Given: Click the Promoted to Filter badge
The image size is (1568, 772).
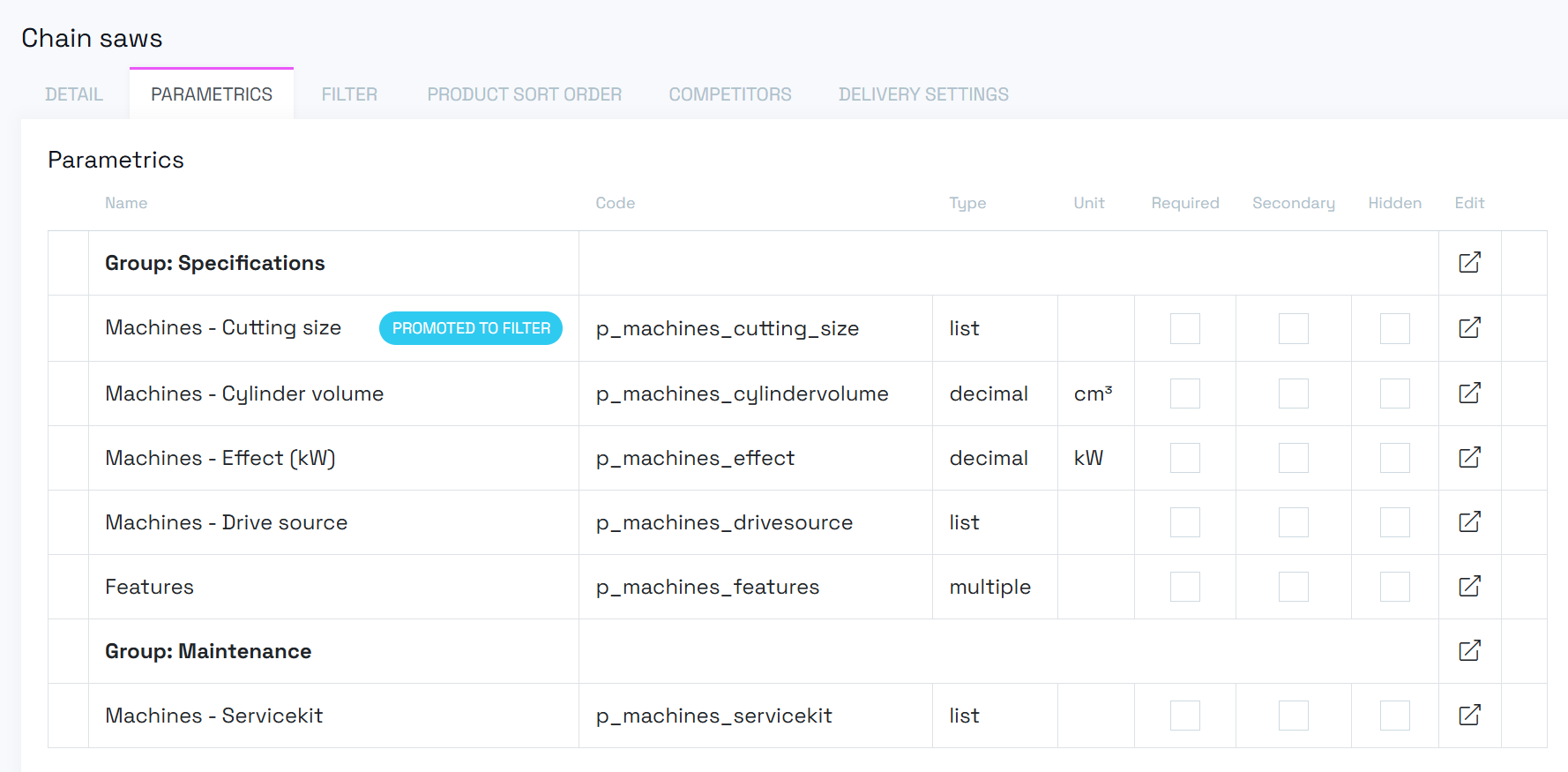Looking at the screenshot, I should [x=471, y=328].
